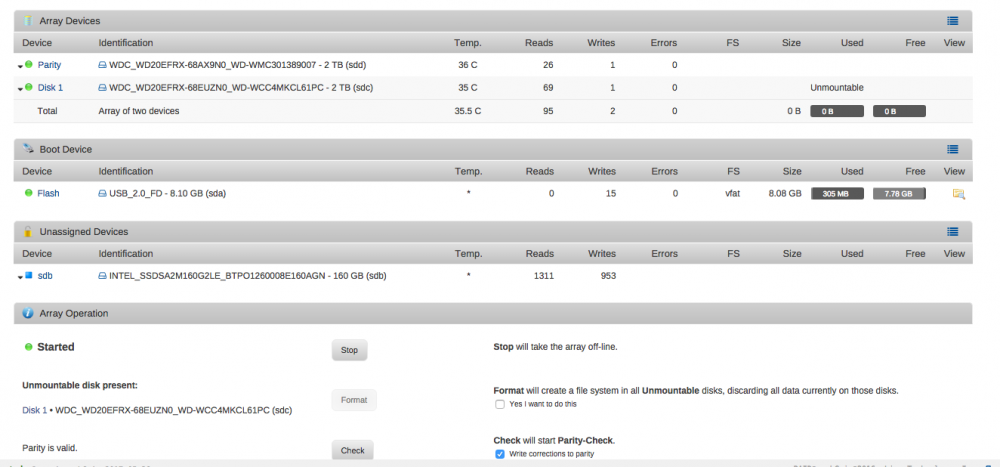1000x467 pixels.
Task: Click the Total average temperature 35.5 C
Action: [467, 111]
